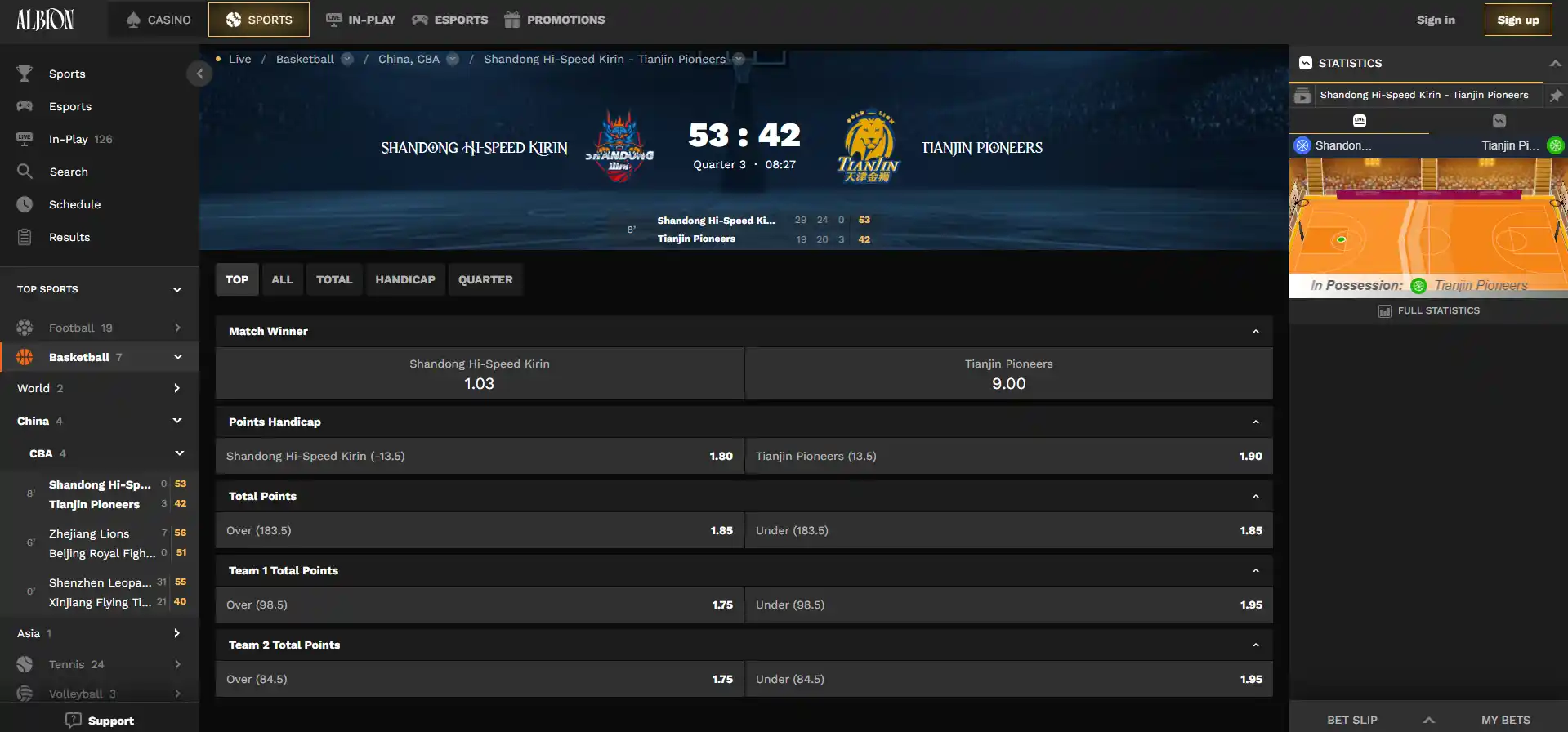
Task: Collapse the CBA league list
Action: [179, 453]
